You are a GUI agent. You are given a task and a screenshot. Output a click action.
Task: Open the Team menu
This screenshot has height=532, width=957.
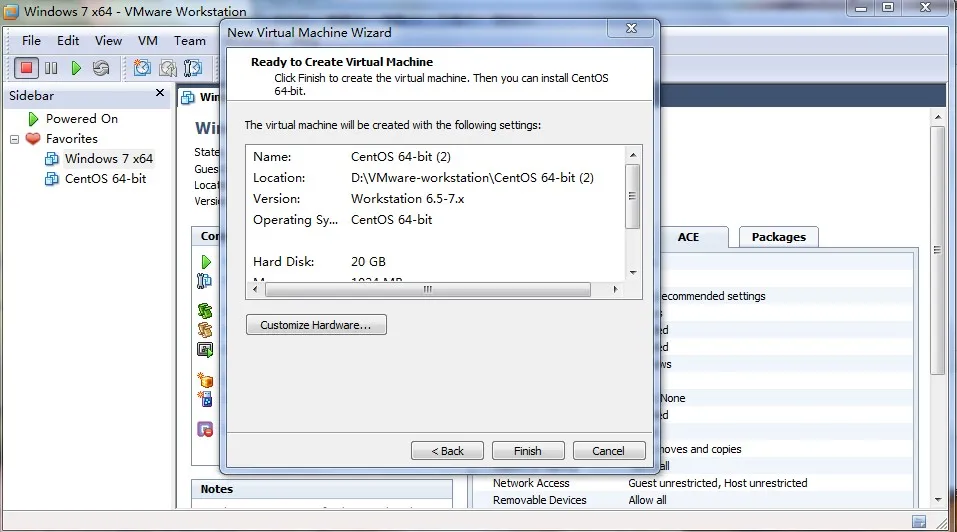190,41
